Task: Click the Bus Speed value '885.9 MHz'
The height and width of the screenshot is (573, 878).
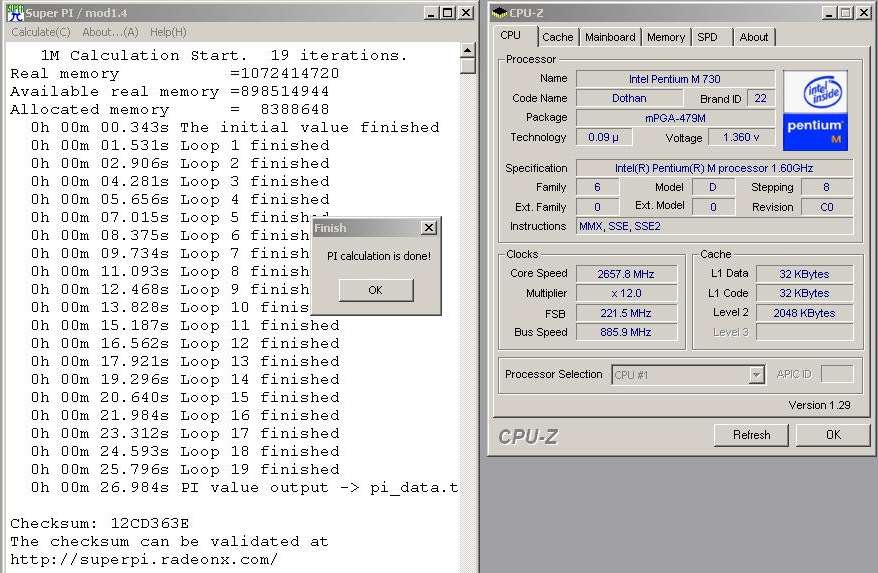Action: [626, 332]
